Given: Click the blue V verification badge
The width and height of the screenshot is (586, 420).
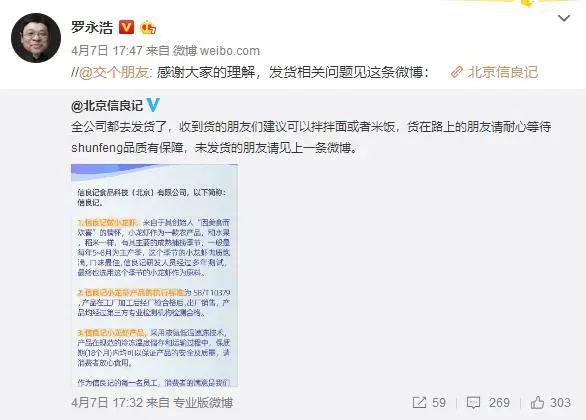Looking at the screenshot, I should [x=153, y=105].
